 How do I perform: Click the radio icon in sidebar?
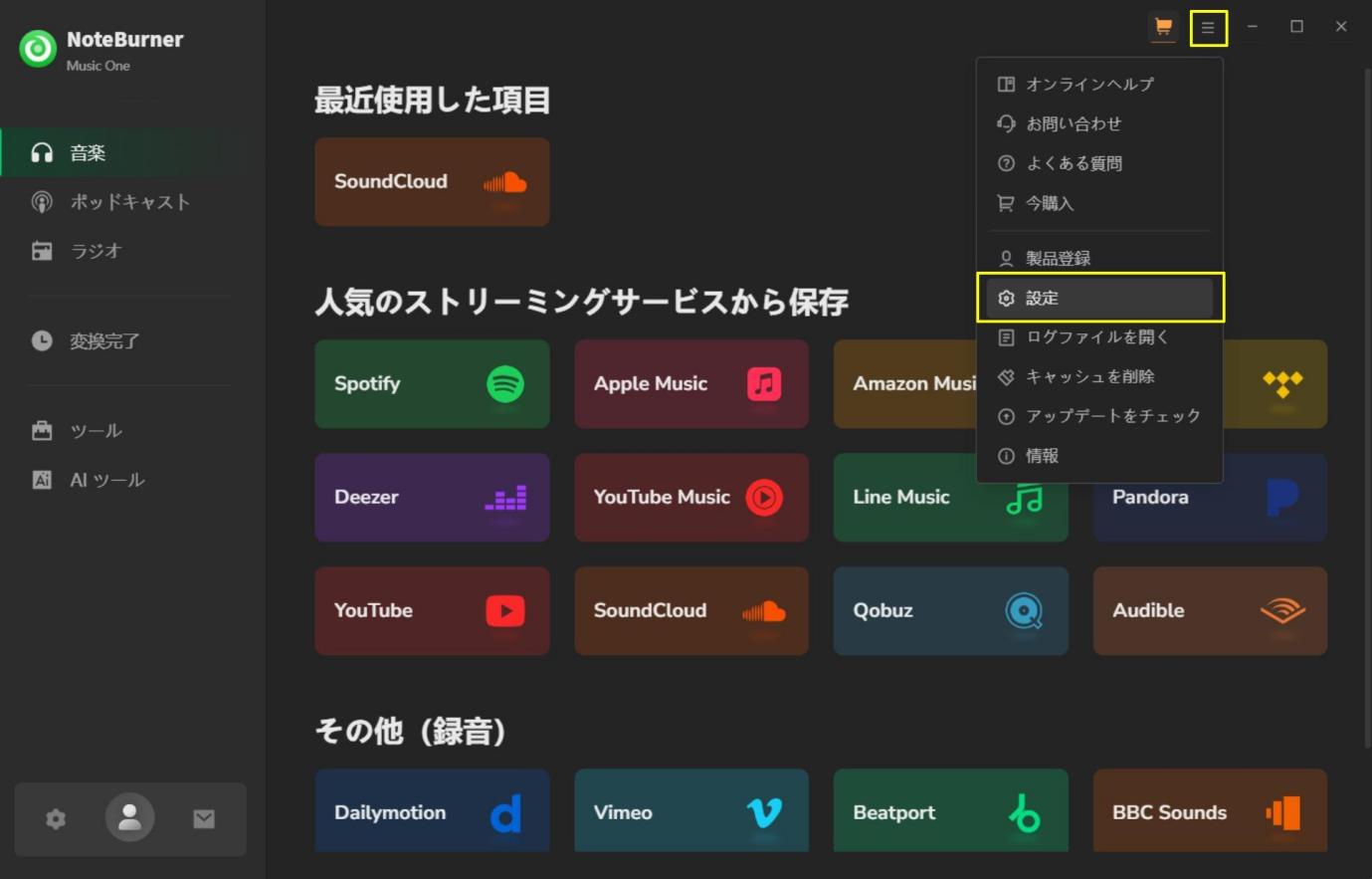tap(42, 251)
